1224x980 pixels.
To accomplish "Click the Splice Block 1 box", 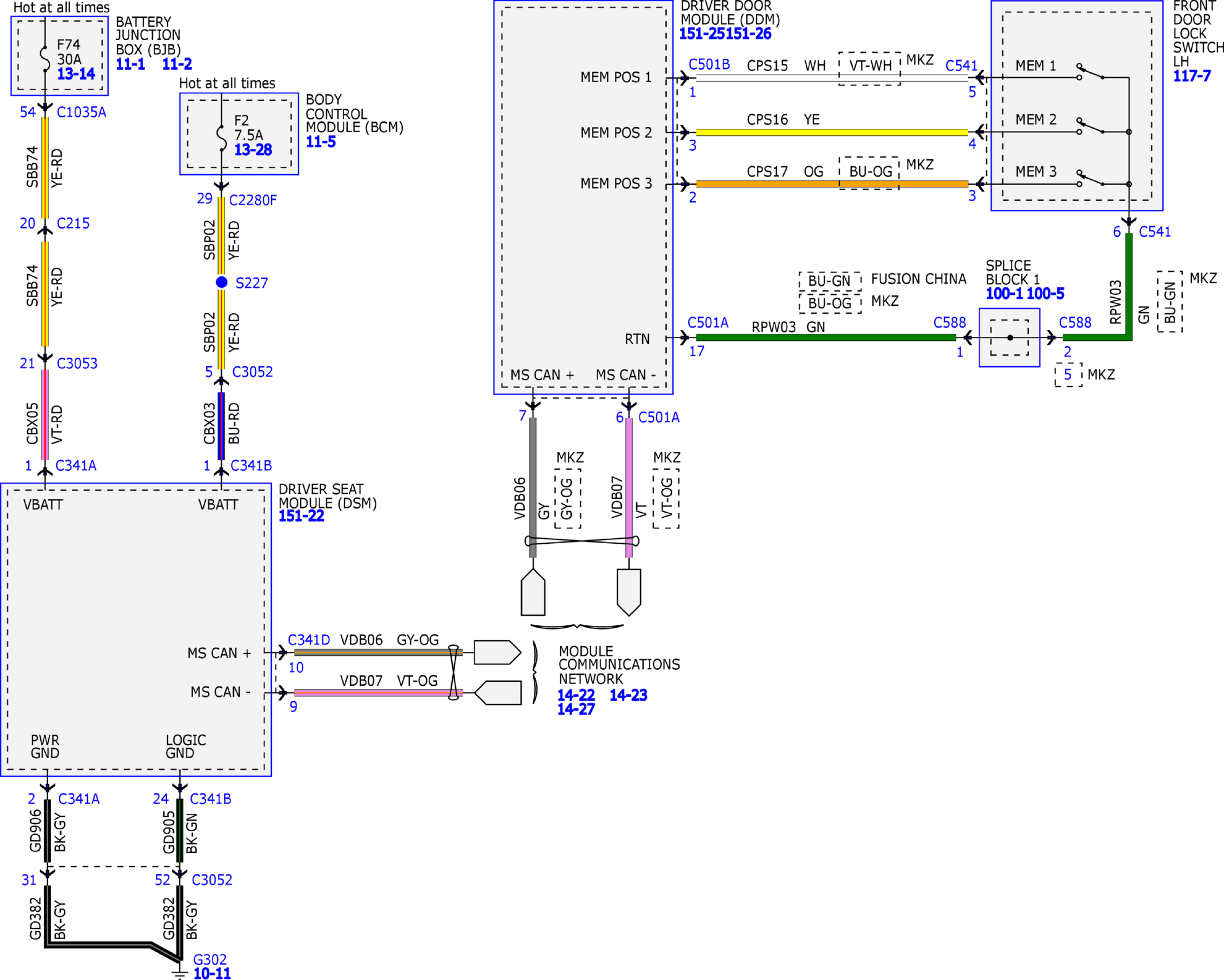I will point(1010,338).
